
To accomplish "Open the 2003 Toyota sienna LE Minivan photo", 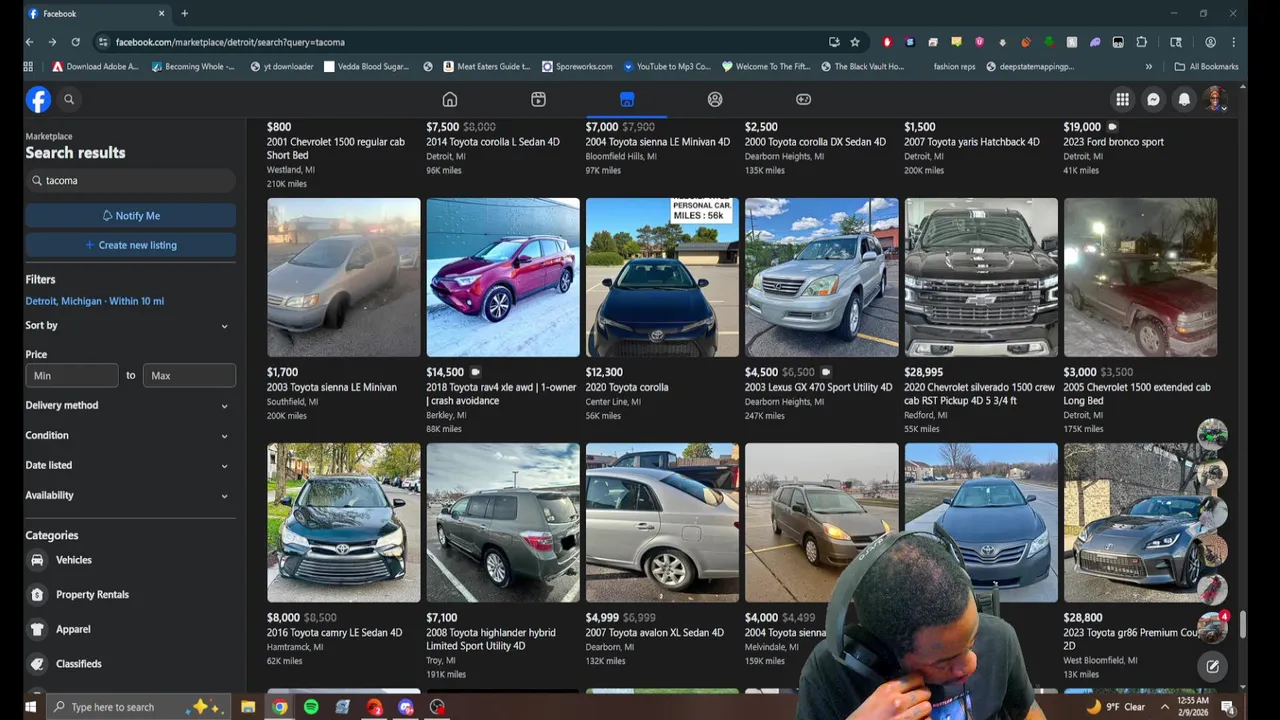I will 344,277.
